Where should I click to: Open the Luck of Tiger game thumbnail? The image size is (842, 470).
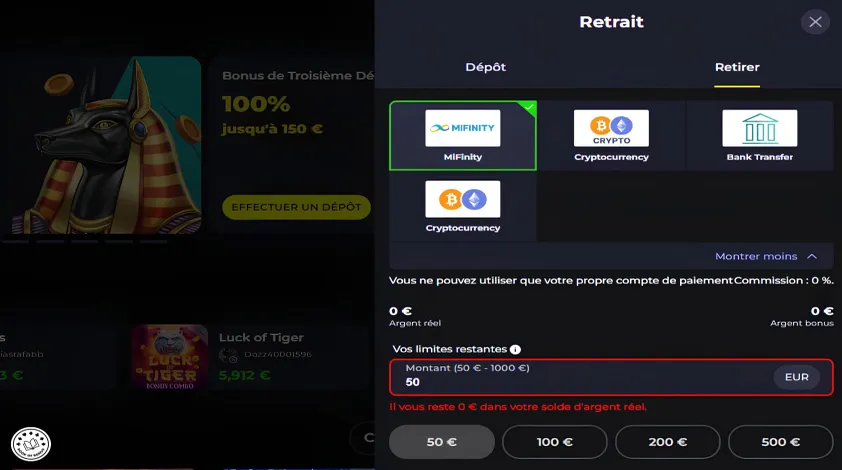pyautogui.click(x=170, y=356)
